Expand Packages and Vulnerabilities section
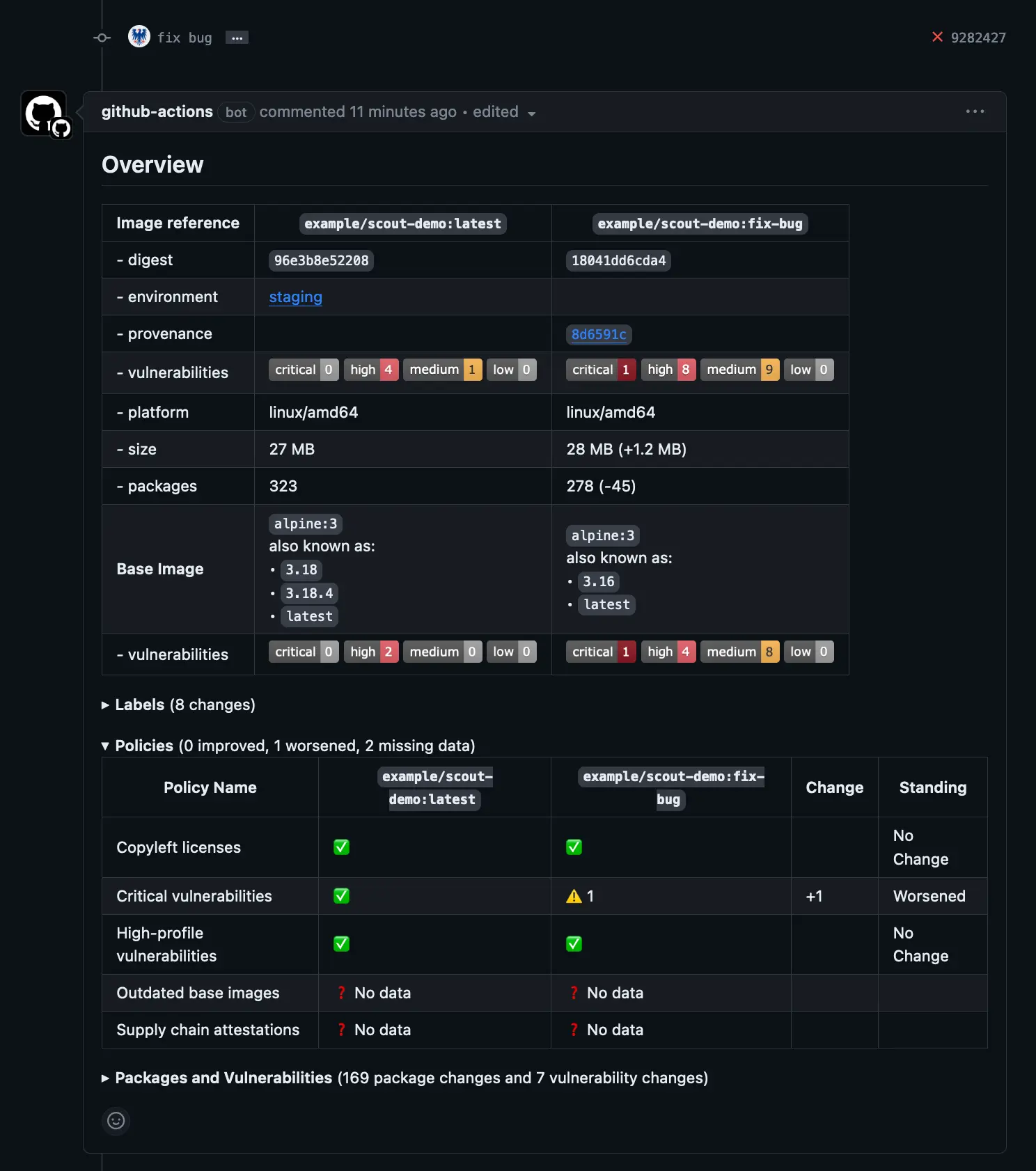Image resolution: width=1036 pixels, height=1171 pixels. click(x=223, y=1078)
